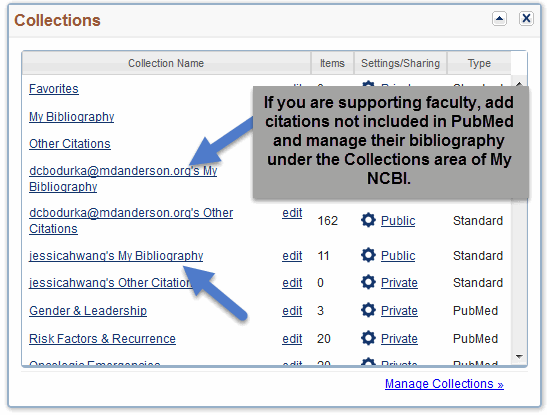Viewport: 547px width, 415px height.
Task: Sort by the Collection Name column header
Action: point(166,63)
